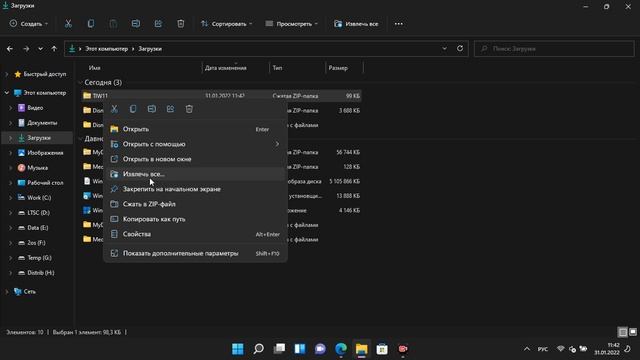The height and width of the screenshot is (360, 640).
Task: Click the Rename icon in the context menu
Action: pyautogui.click(x=151, y=109)
